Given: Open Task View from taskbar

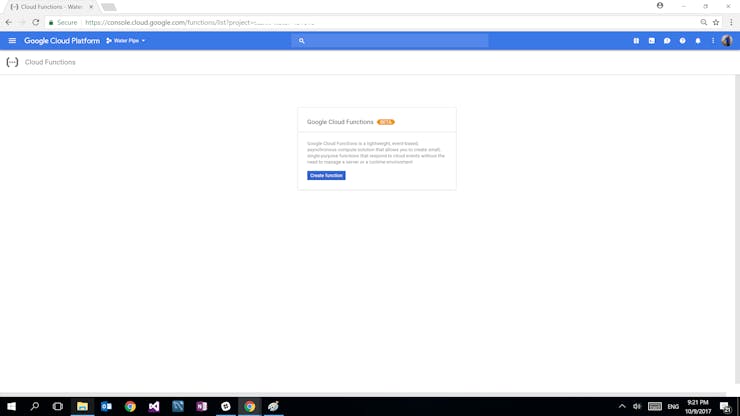Looking at the screenshot, I should (58, 407).
